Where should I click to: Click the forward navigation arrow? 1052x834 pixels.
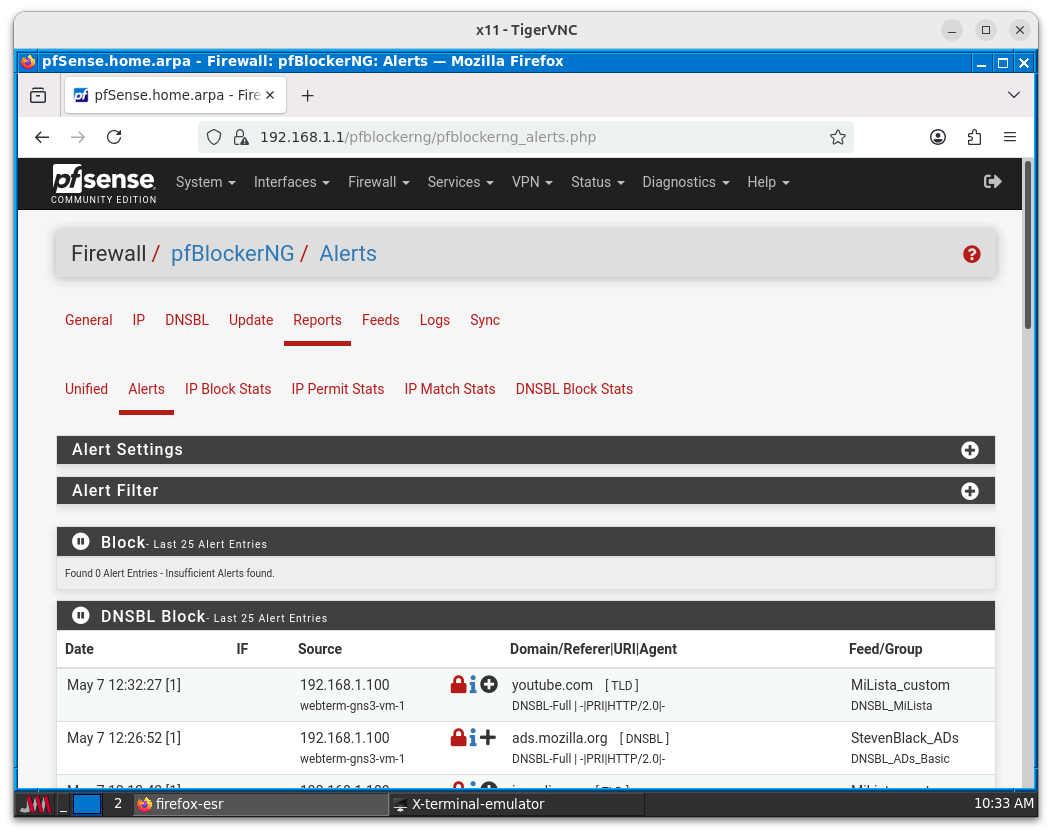pyautogui.click(x=78, y=137)
